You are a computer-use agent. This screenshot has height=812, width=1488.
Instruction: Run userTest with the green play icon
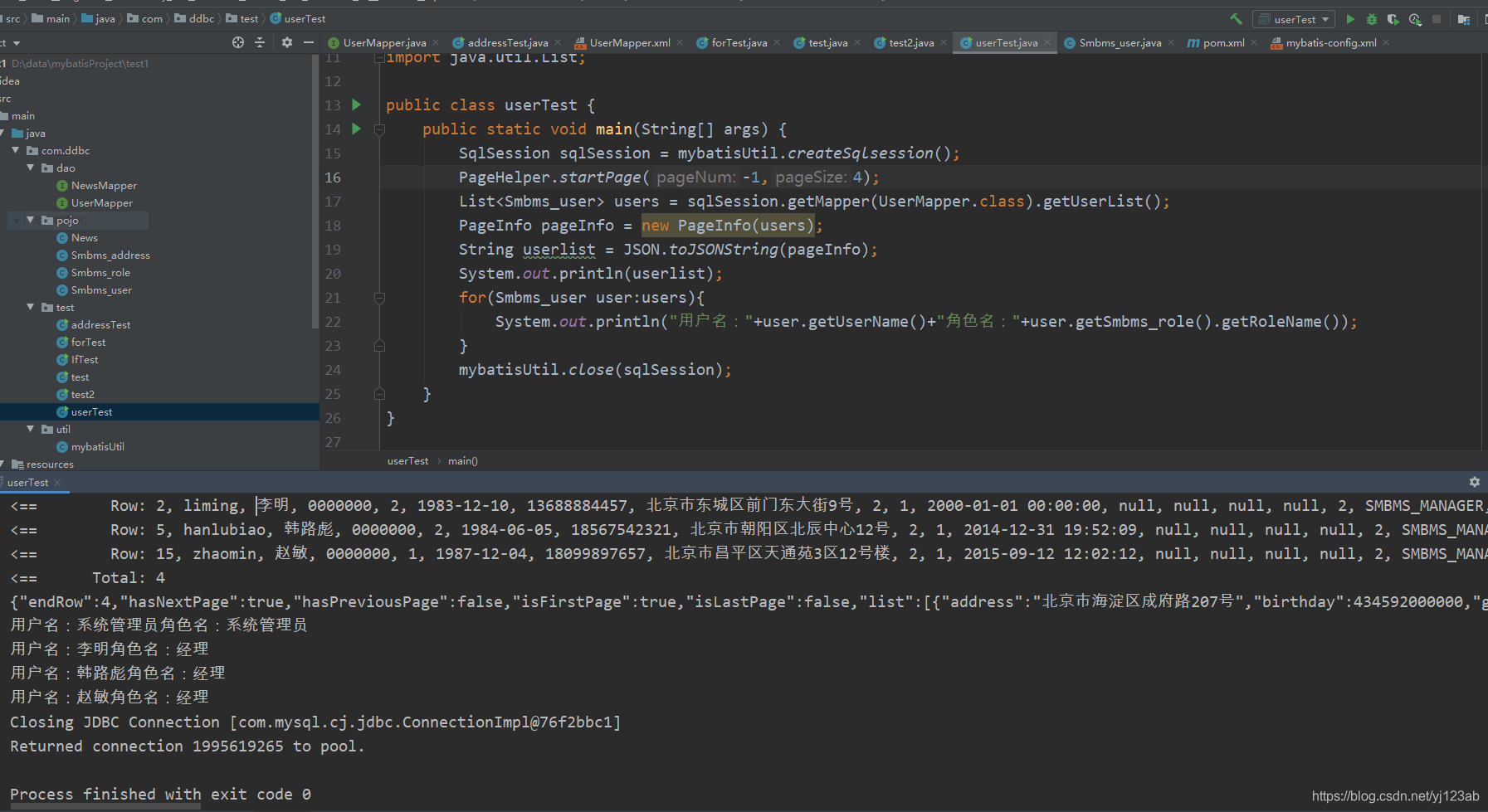[1350, 19]
